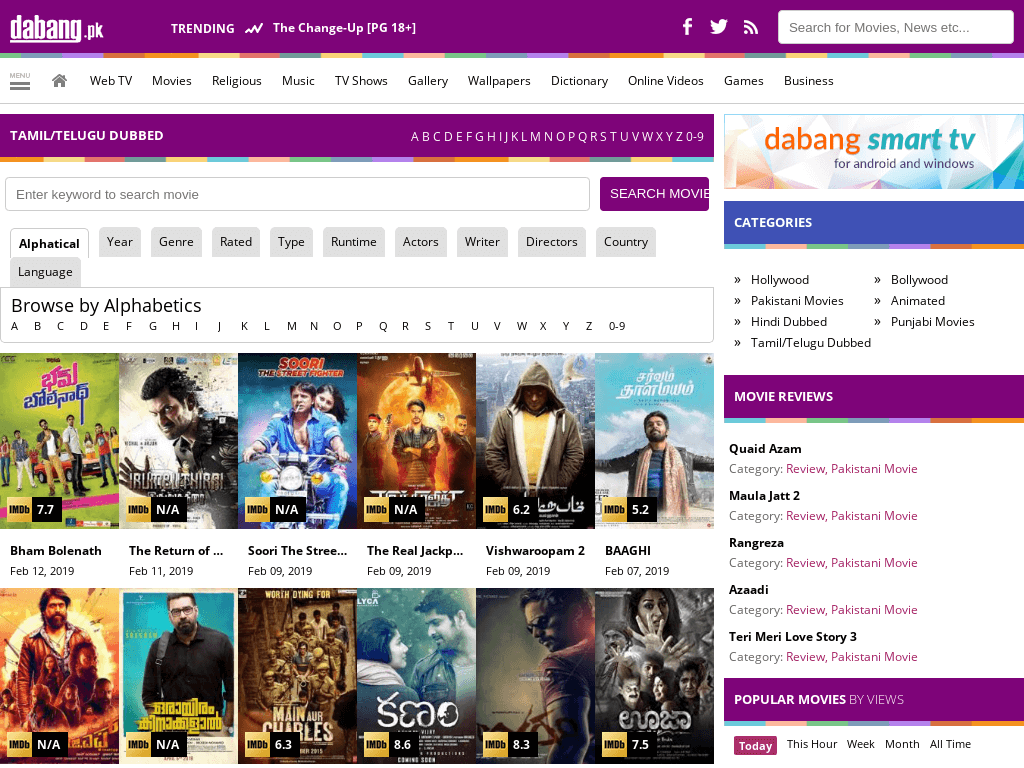Viewport: 1024px width, 768px height.
Task: Click the movie keyword search field
Action: [297, 194]
